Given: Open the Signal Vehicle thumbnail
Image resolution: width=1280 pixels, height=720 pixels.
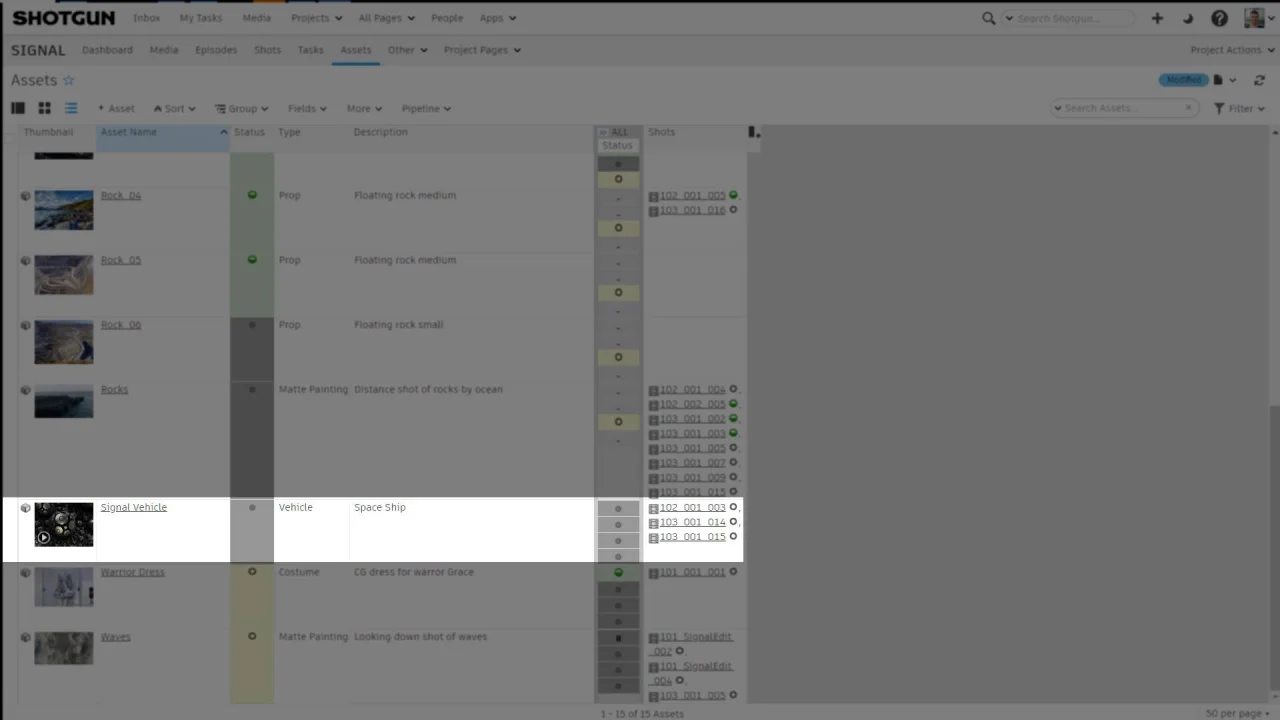Looking at the screenshot, I should point(64,525).
